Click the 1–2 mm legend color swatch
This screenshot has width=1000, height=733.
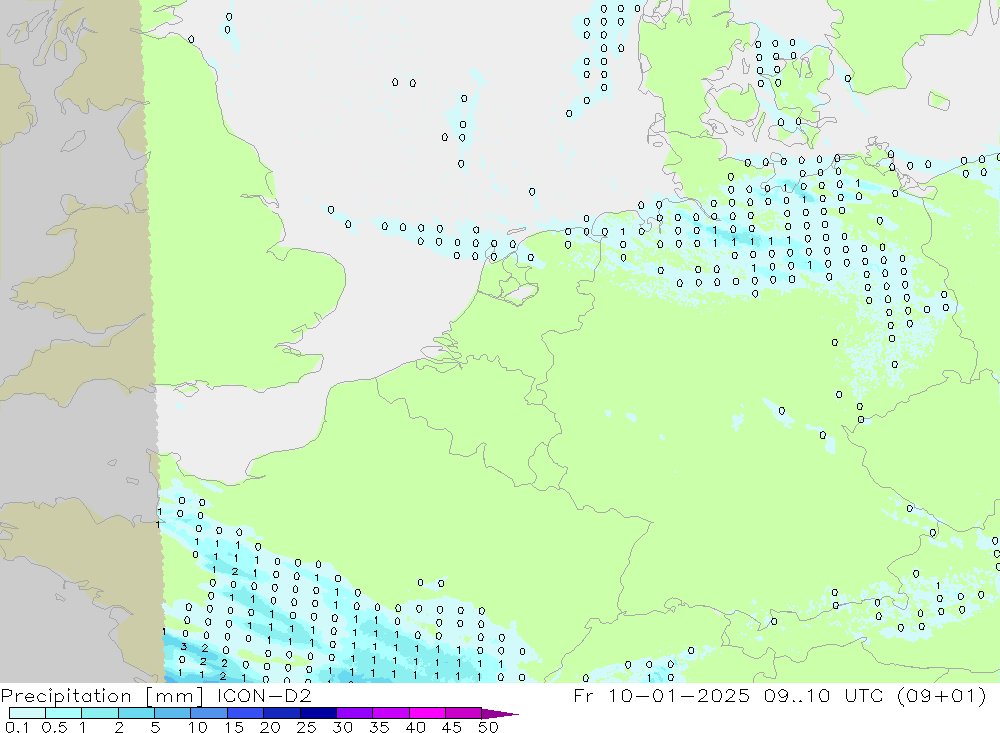[x=100, y=713]
